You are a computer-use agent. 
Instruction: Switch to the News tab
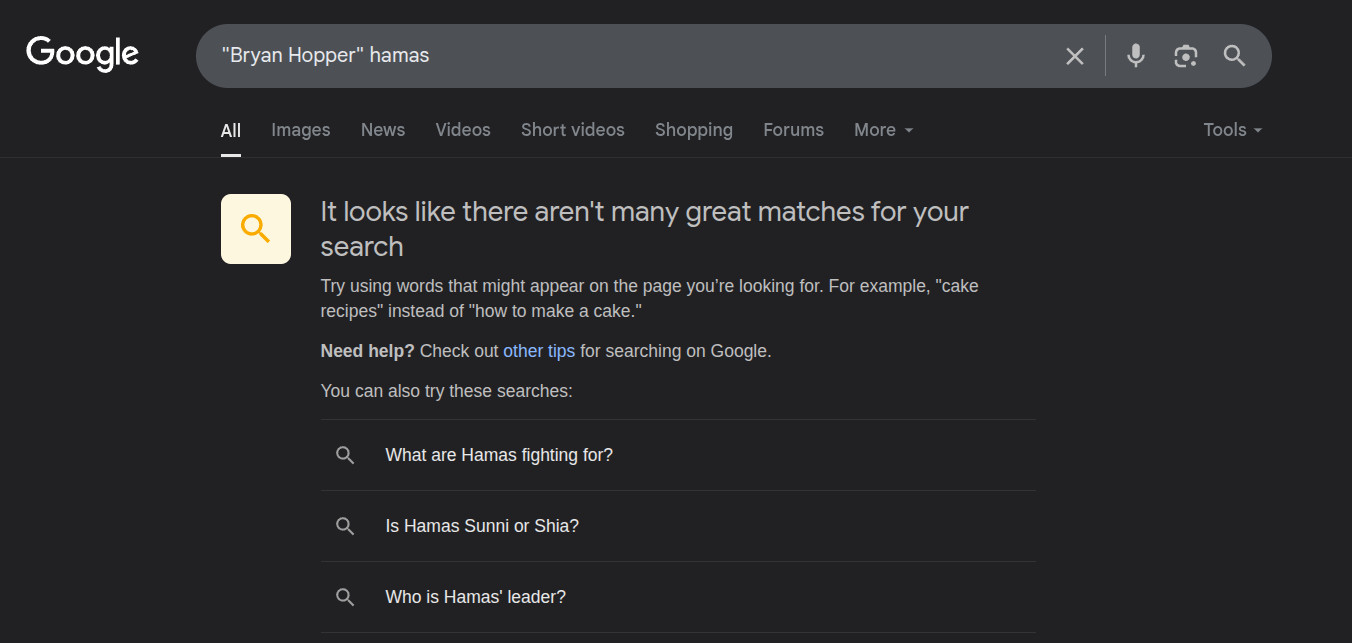tap(383, 130)
